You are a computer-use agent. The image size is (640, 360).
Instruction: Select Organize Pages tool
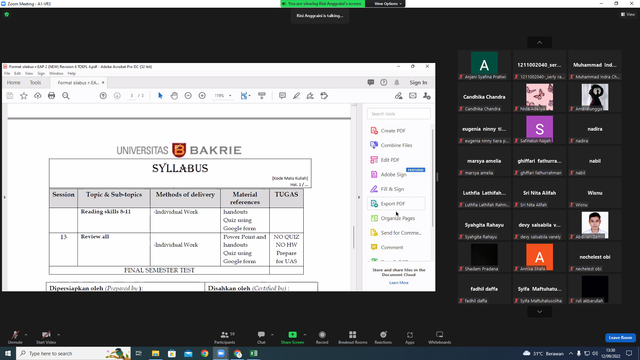pyautogui.click(x=393, y=218)
